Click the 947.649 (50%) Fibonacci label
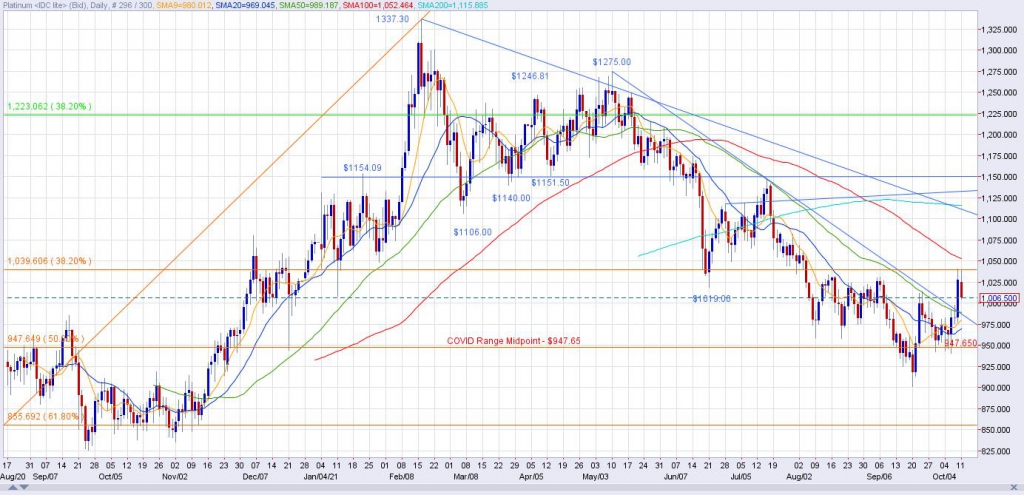 46,340
